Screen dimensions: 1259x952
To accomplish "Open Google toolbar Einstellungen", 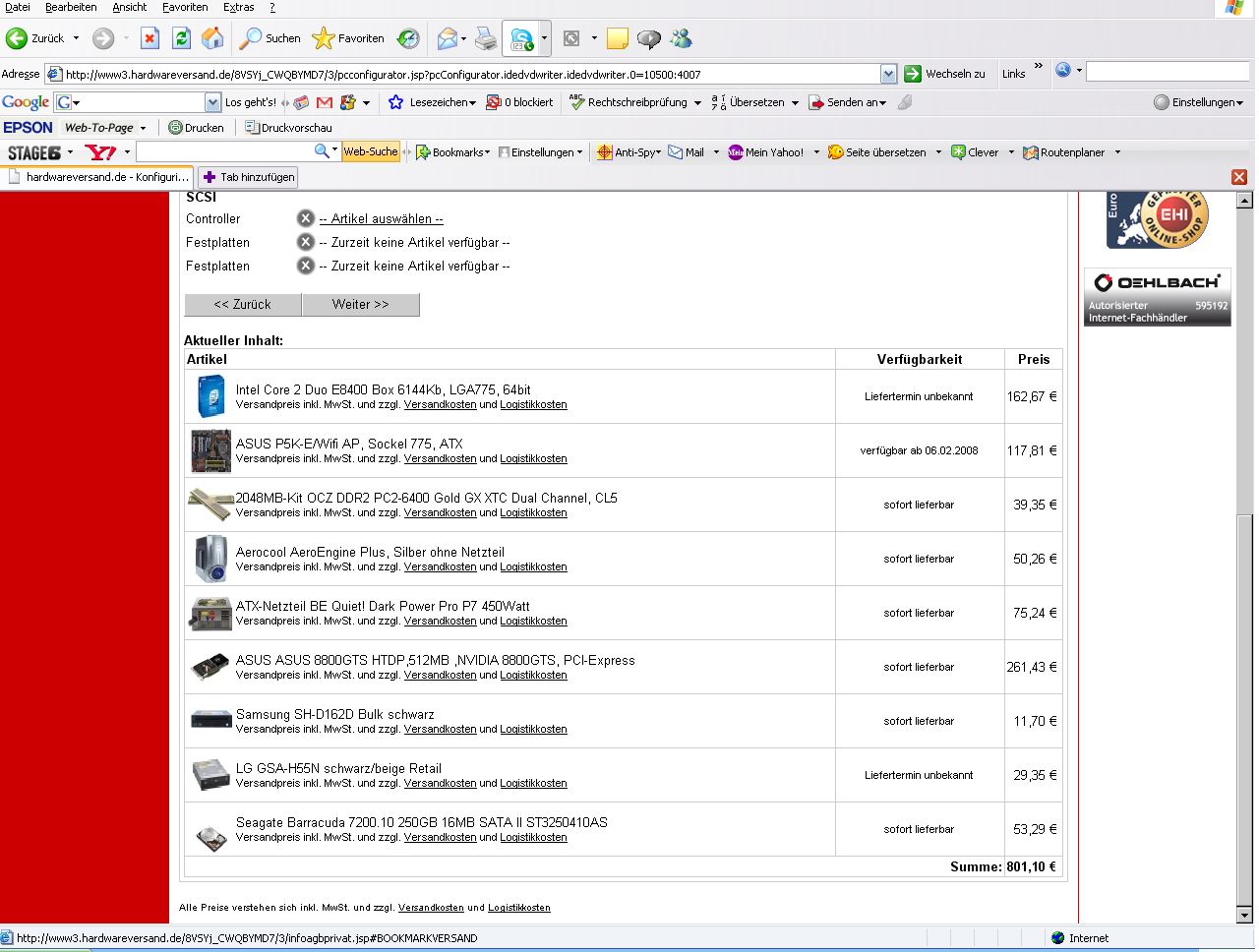I will point(1198,102).
